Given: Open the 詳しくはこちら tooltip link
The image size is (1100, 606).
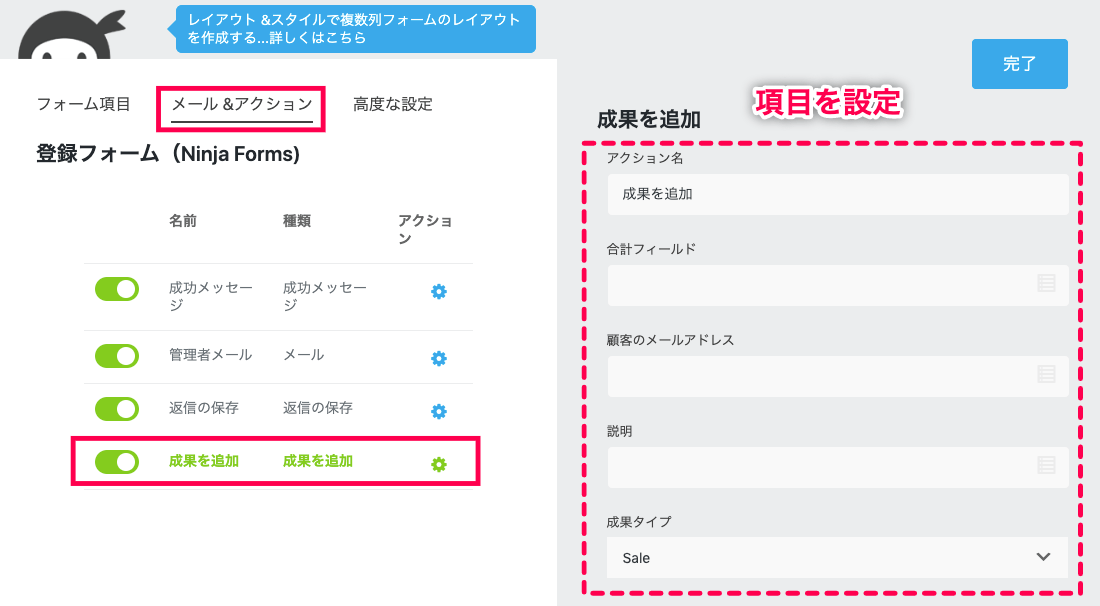Looking at the screenshot, I should click(x=318, y=38).
